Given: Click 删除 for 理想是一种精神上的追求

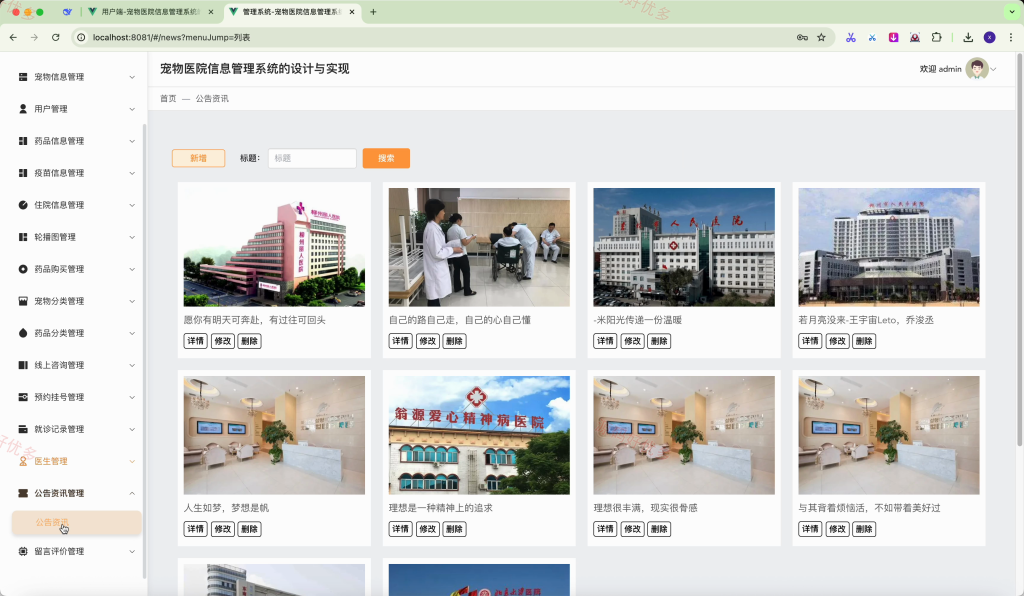Looking at the screenshot, I should click(454, 529).
